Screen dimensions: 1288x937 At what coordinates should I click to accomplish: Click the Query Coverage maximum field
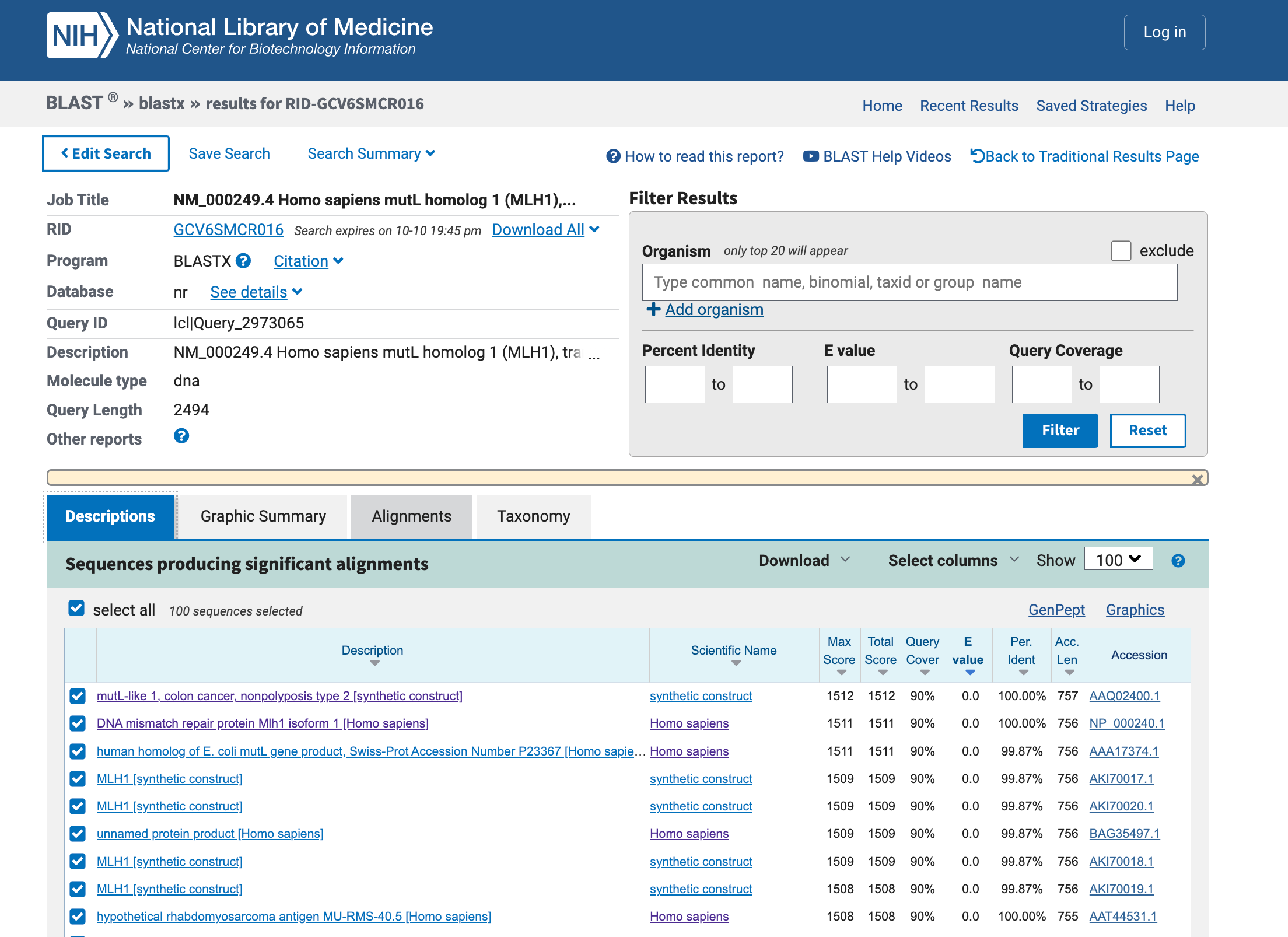point(1129,384)
